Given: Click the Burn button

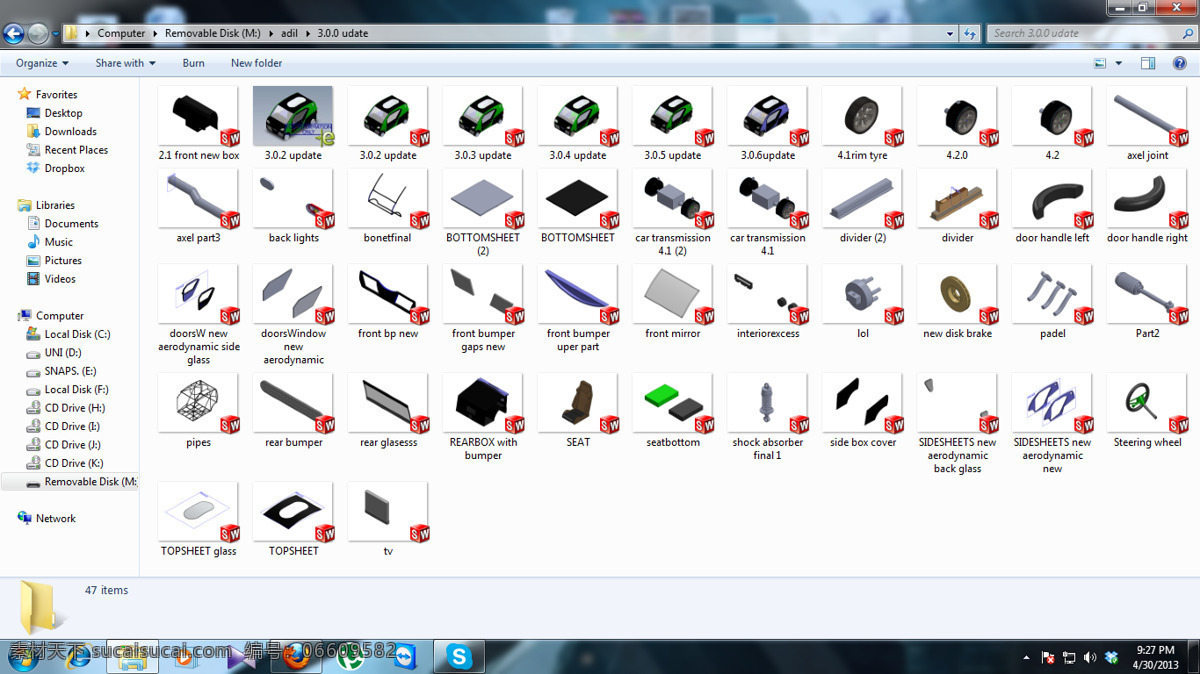Looking at the screenshot, I should click(193, 63).
